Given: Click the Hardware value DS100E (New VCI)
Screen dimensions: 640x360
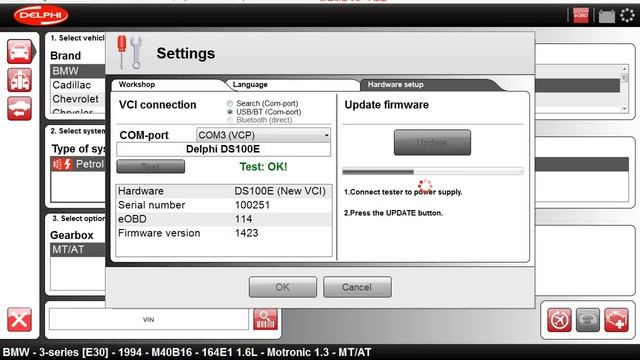Looking at the screenshot, I should pyautogui.click(x=280, y=191).
